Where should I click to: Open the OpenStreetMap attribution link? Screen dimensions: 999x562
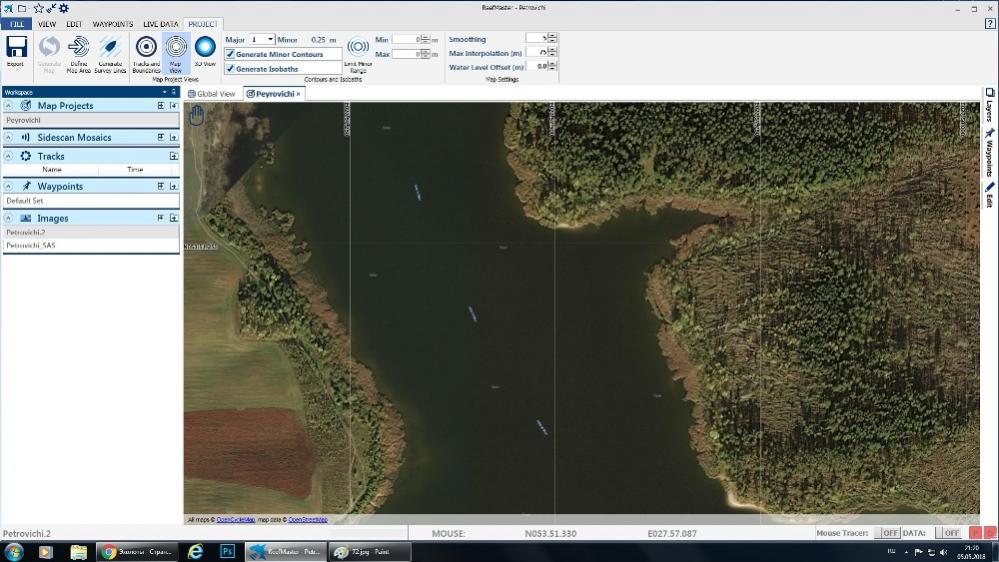308,520
